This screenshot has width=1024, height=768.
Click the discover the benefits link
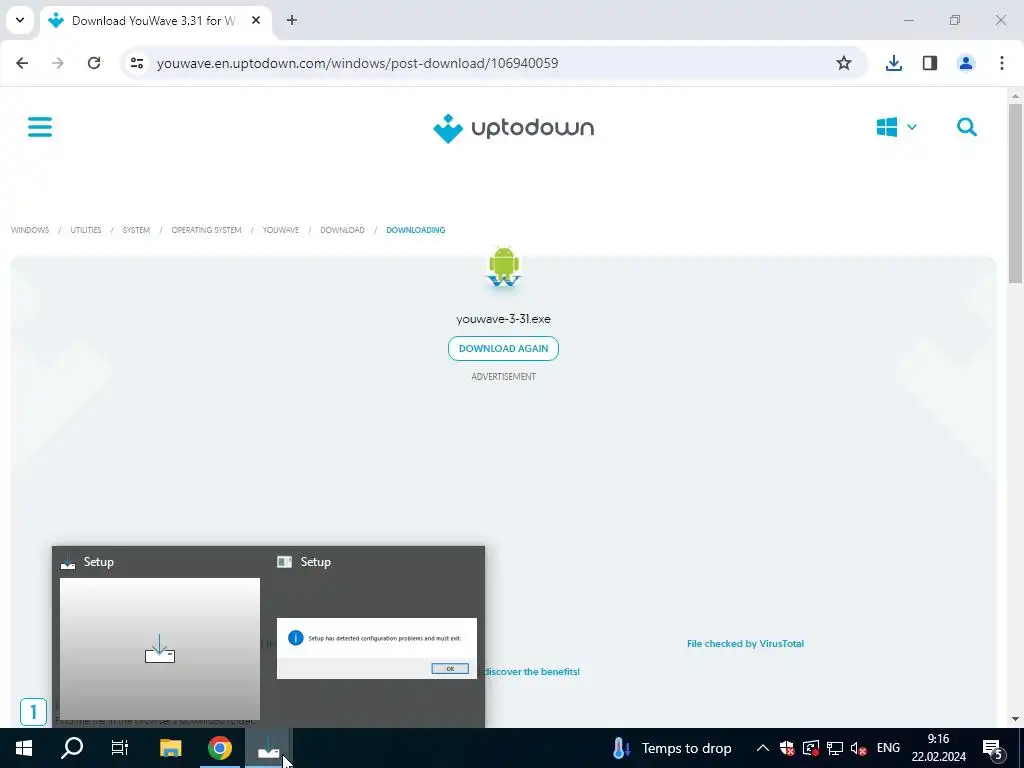point(532,671)
